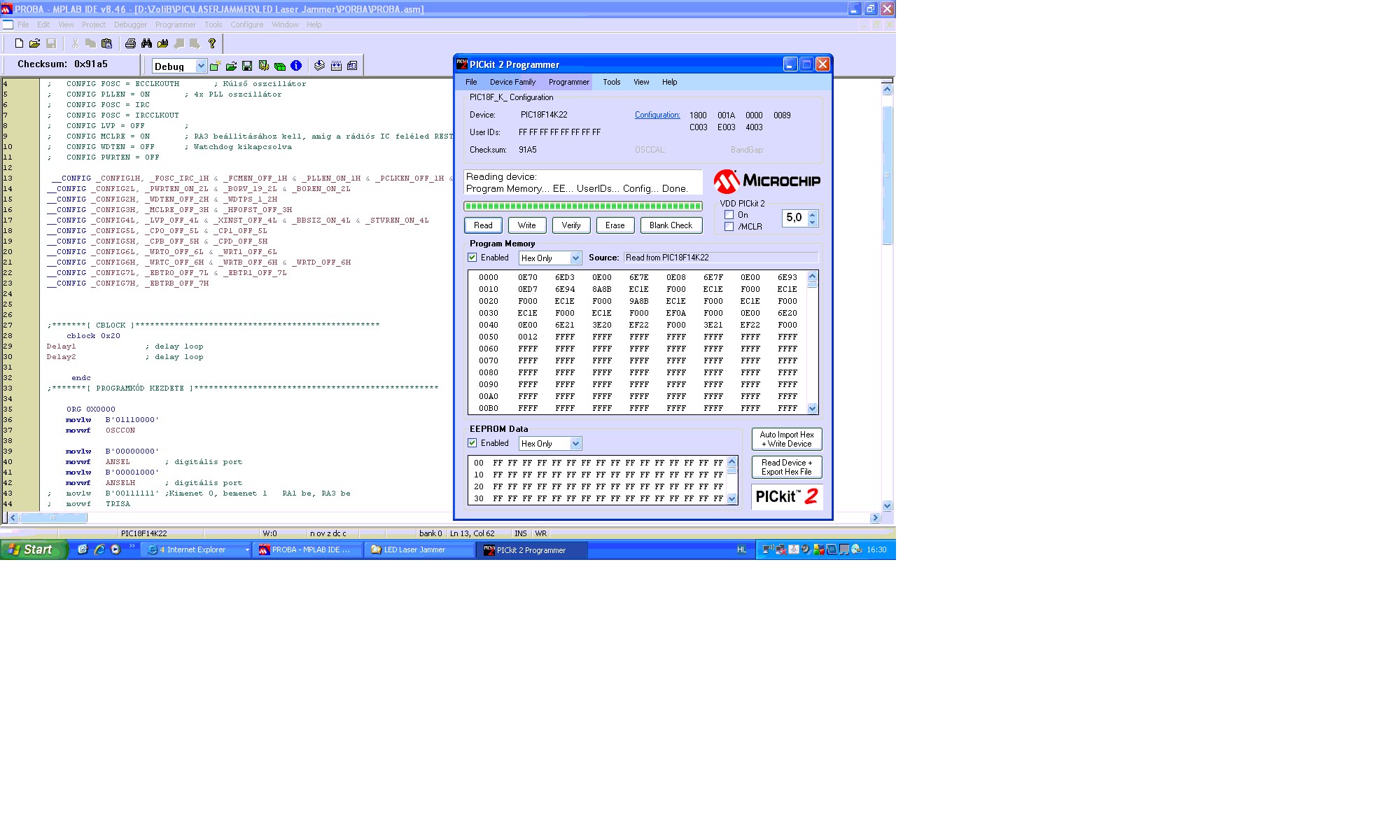The height and width of the screenshot is (840, 1400).
Task: Open the PICkit Tools menu
Action: point(611,82)
